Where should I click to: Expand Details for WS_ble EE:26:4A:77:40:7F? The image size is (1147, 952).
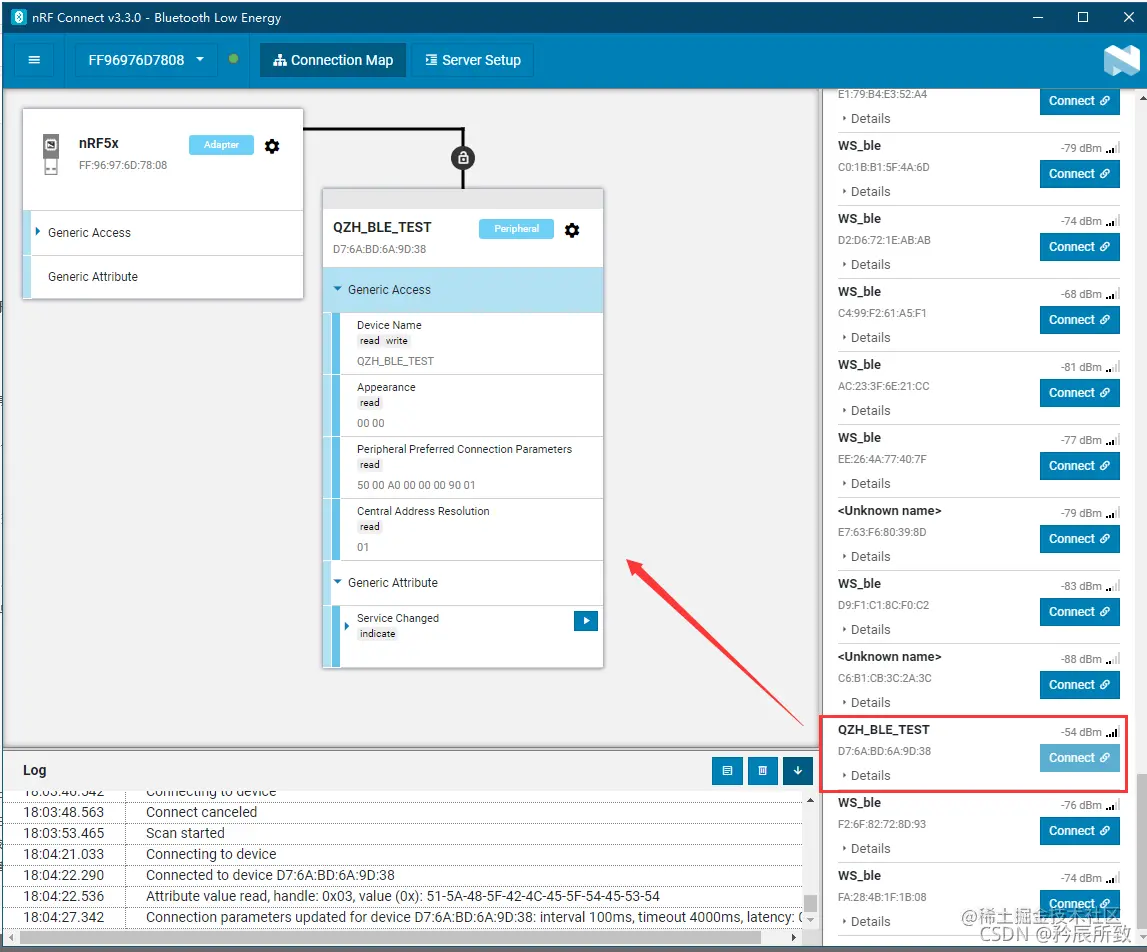(x=867, y=484)
